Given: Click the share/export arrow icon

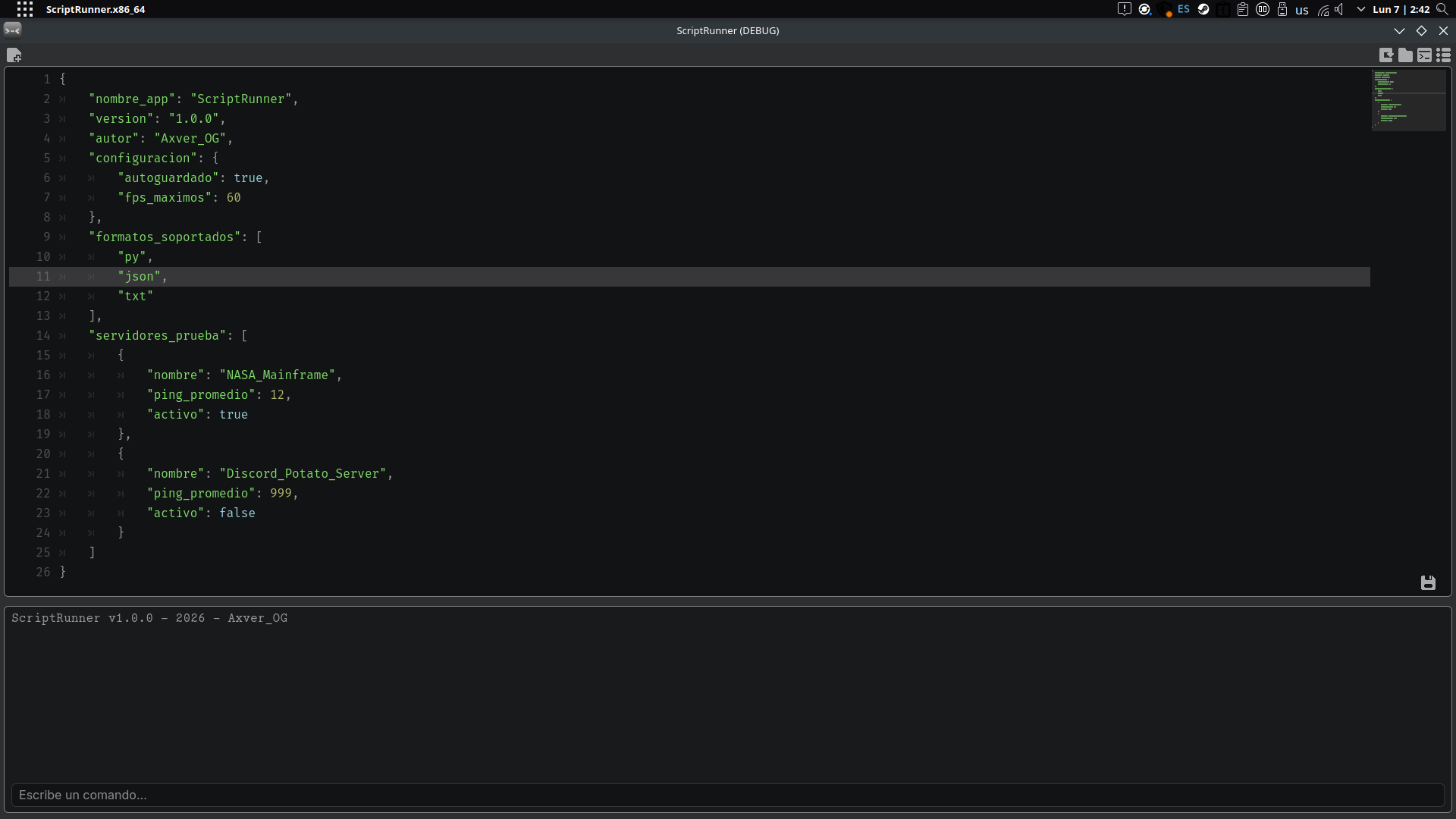Looking at the screenshot, I should (x=1386, y=55).
